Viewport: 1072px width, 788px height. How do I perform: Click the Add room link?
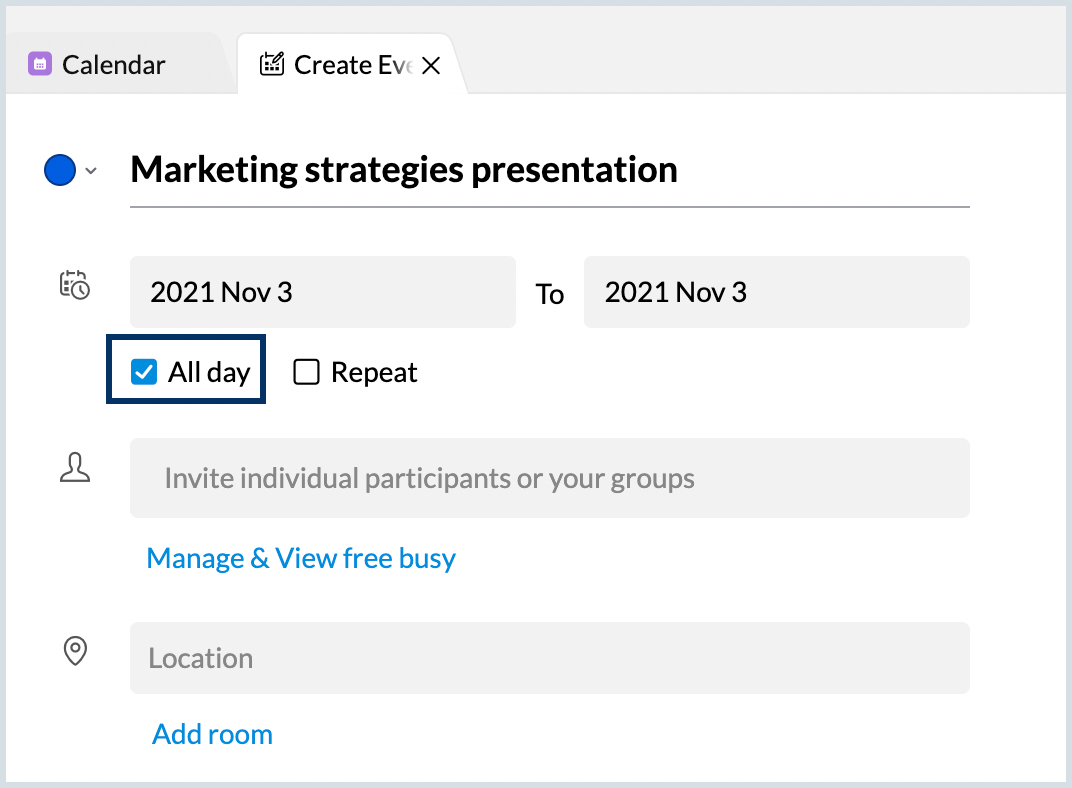click(x=212, y=734)
